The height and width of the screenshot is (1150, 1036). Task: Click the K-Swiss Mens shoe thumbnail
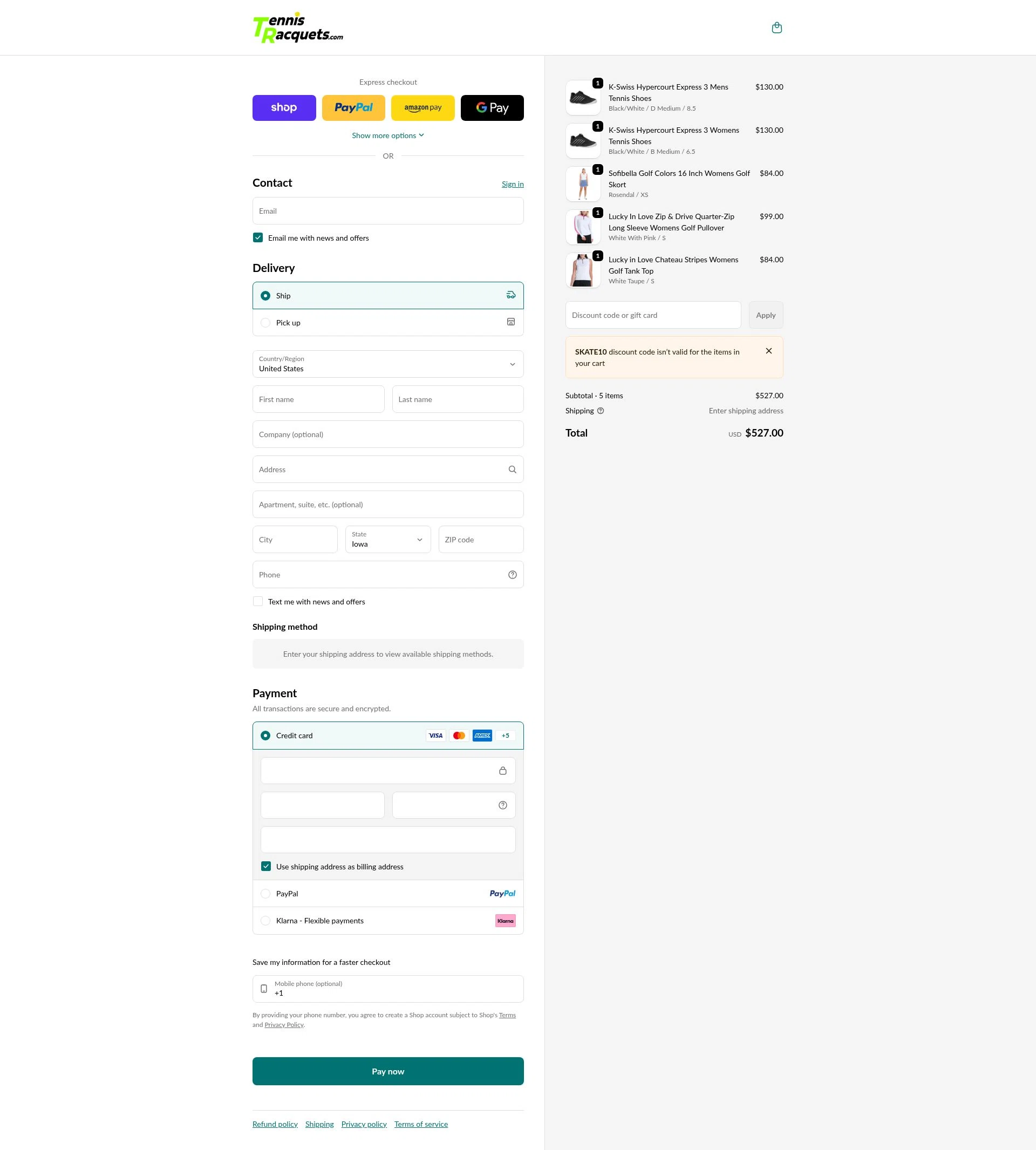click(583, 98)
